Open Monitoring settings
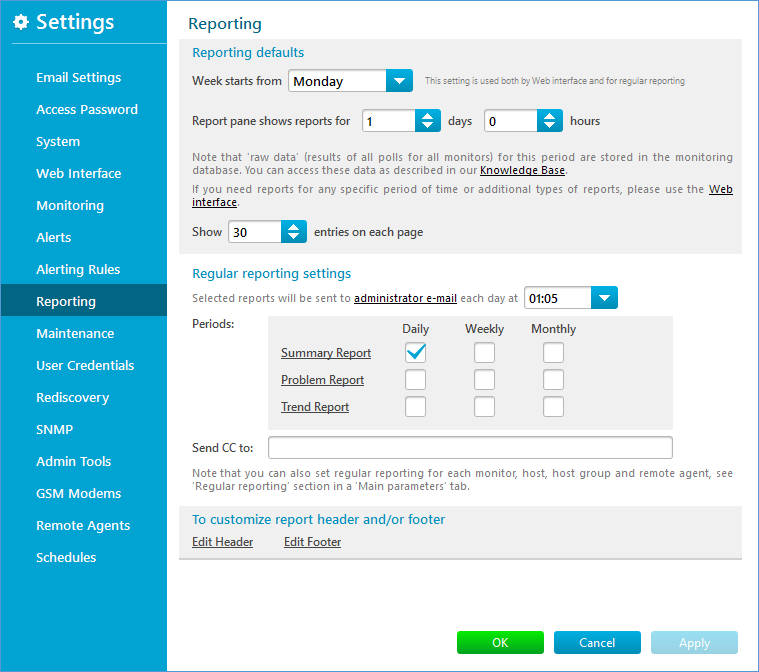The height and width of the screenshot is (672, 759). click(x=70, y=205)
